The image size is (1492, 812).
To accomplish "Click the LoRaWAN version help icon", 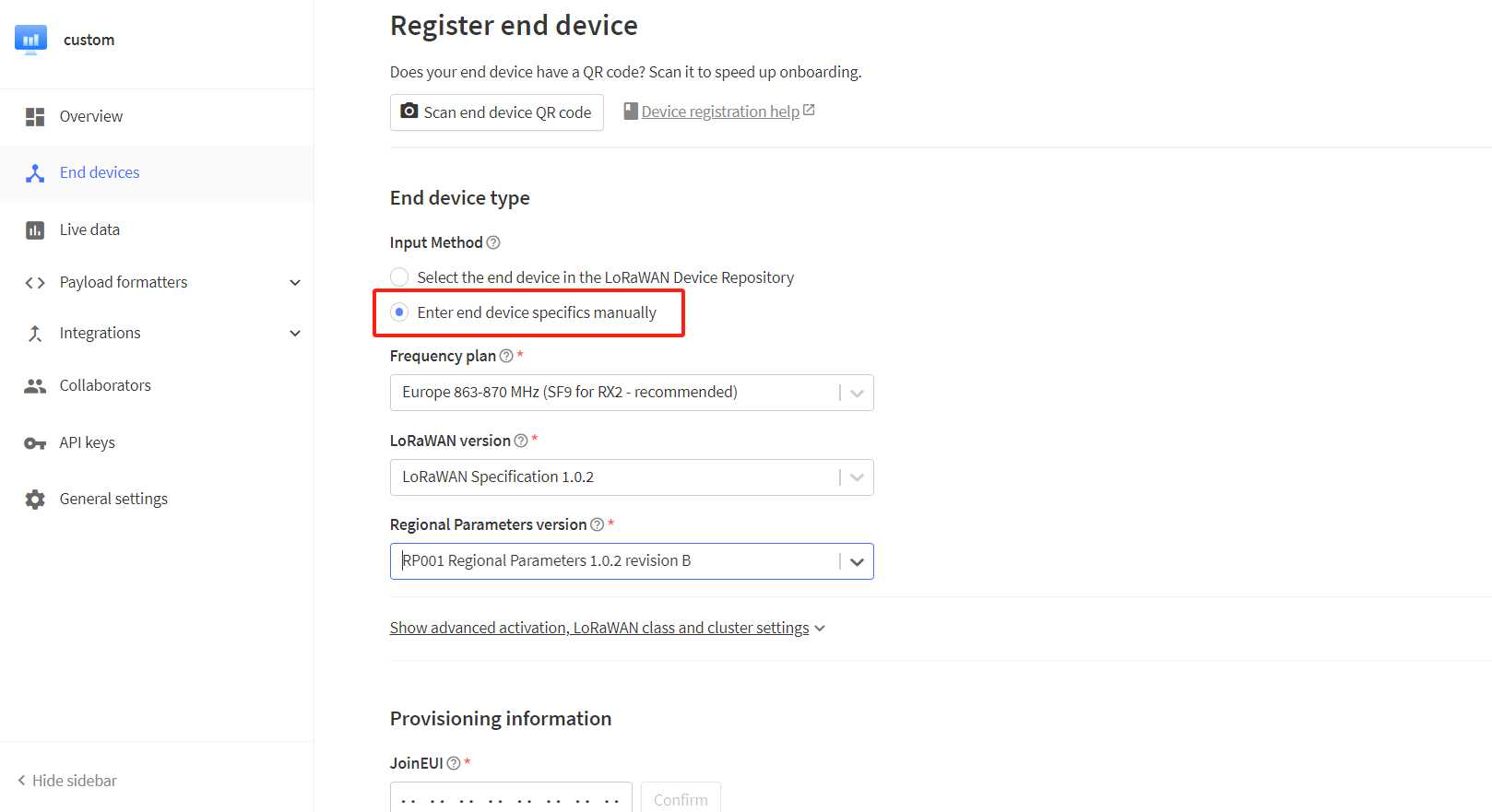I will [x=521, y=441].
